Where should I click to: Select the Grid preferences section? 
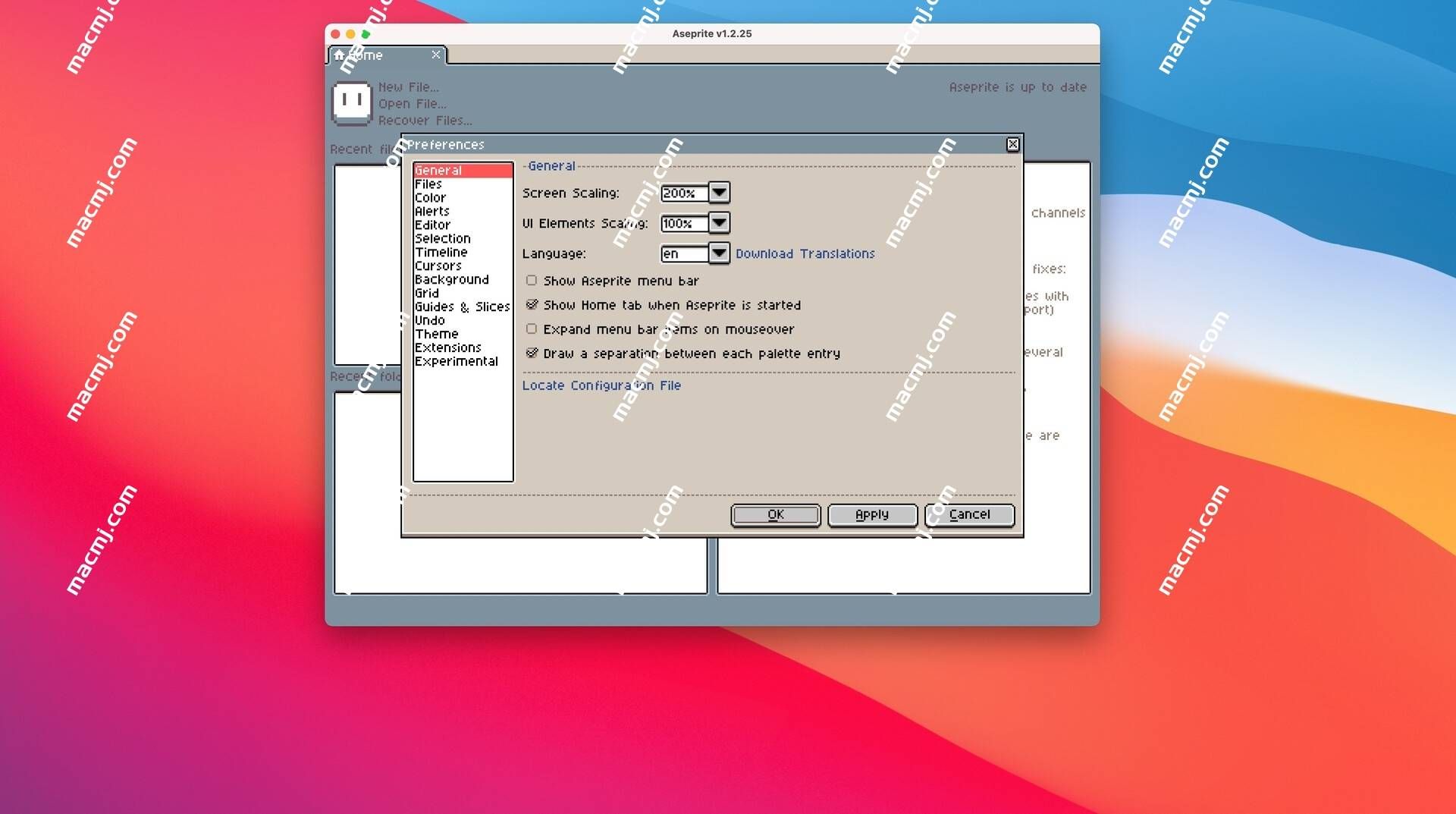point(463,293)
